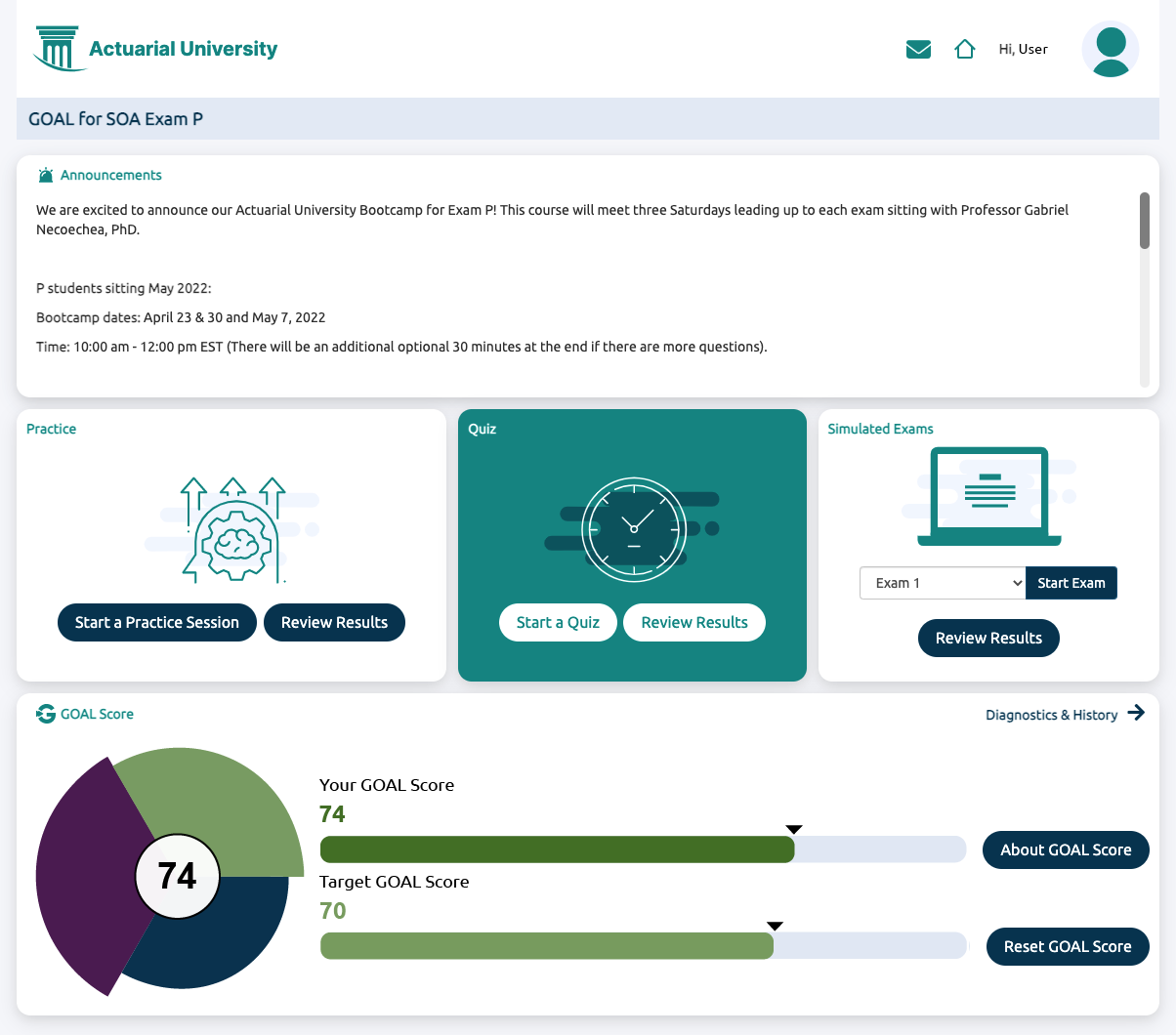This screenshot has height=1035, width=1176.
Task: Click the 74 center of the chart
Action: point(177,876)
